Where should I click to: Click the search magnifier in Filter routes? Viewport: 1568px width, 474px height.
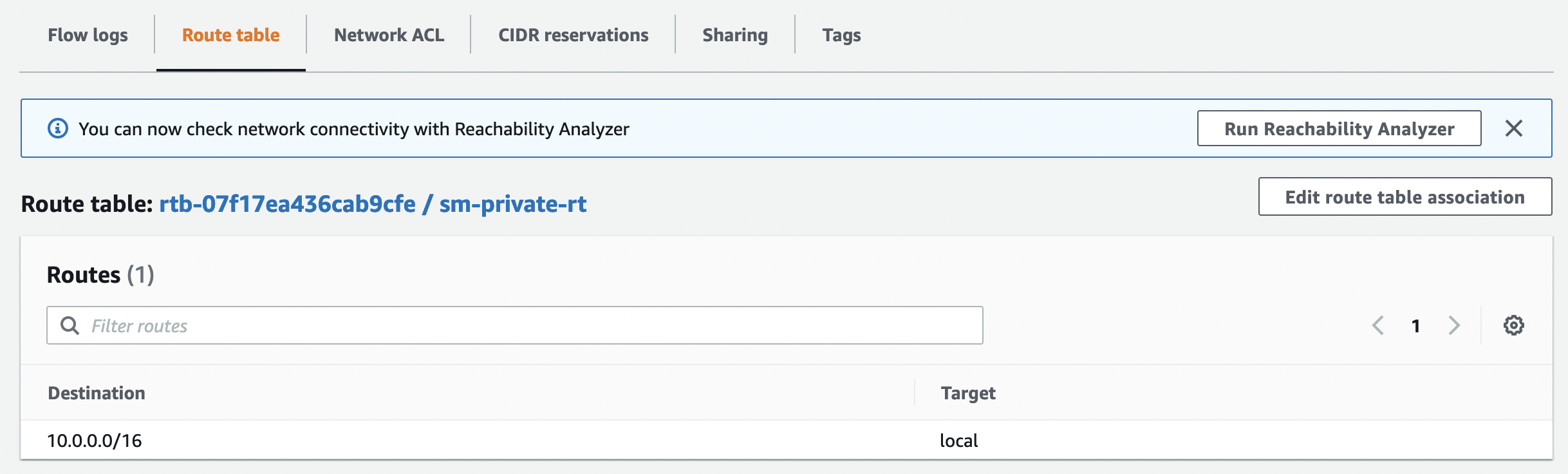70,325
